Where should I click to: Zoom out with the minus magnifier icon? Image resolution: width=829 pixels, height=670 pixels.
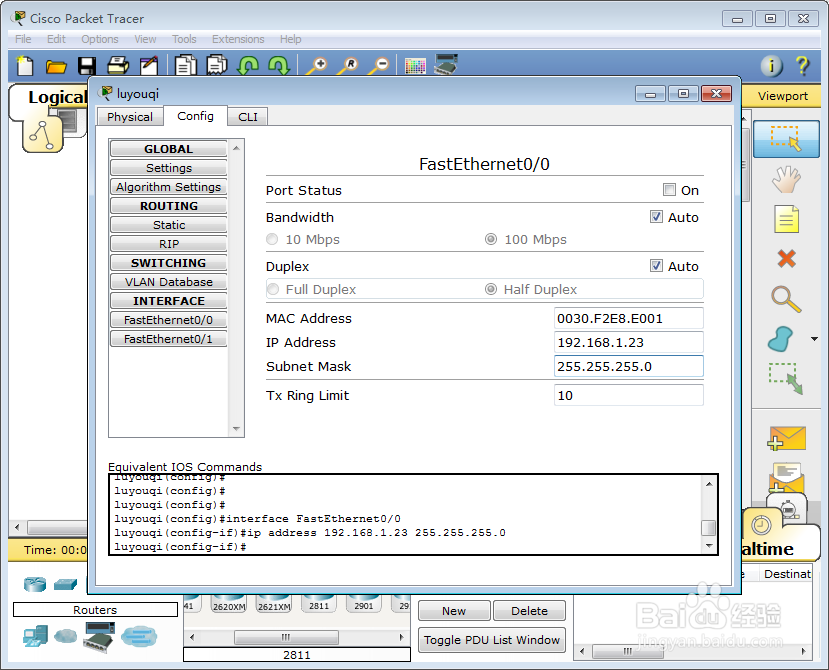pos(379,66)
